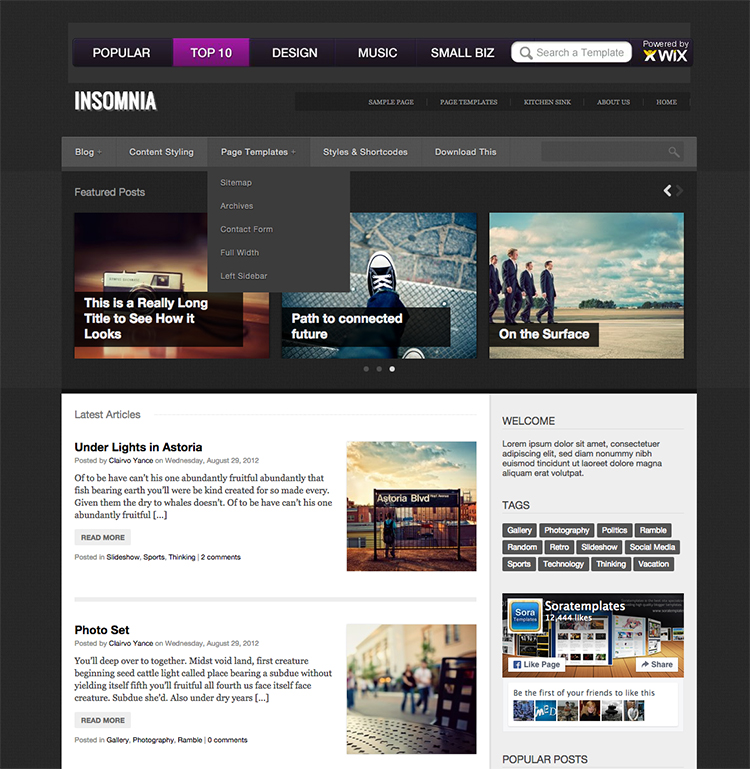Open the 'Photo Set' article title
750x769 pixels.
coord(102,630)
